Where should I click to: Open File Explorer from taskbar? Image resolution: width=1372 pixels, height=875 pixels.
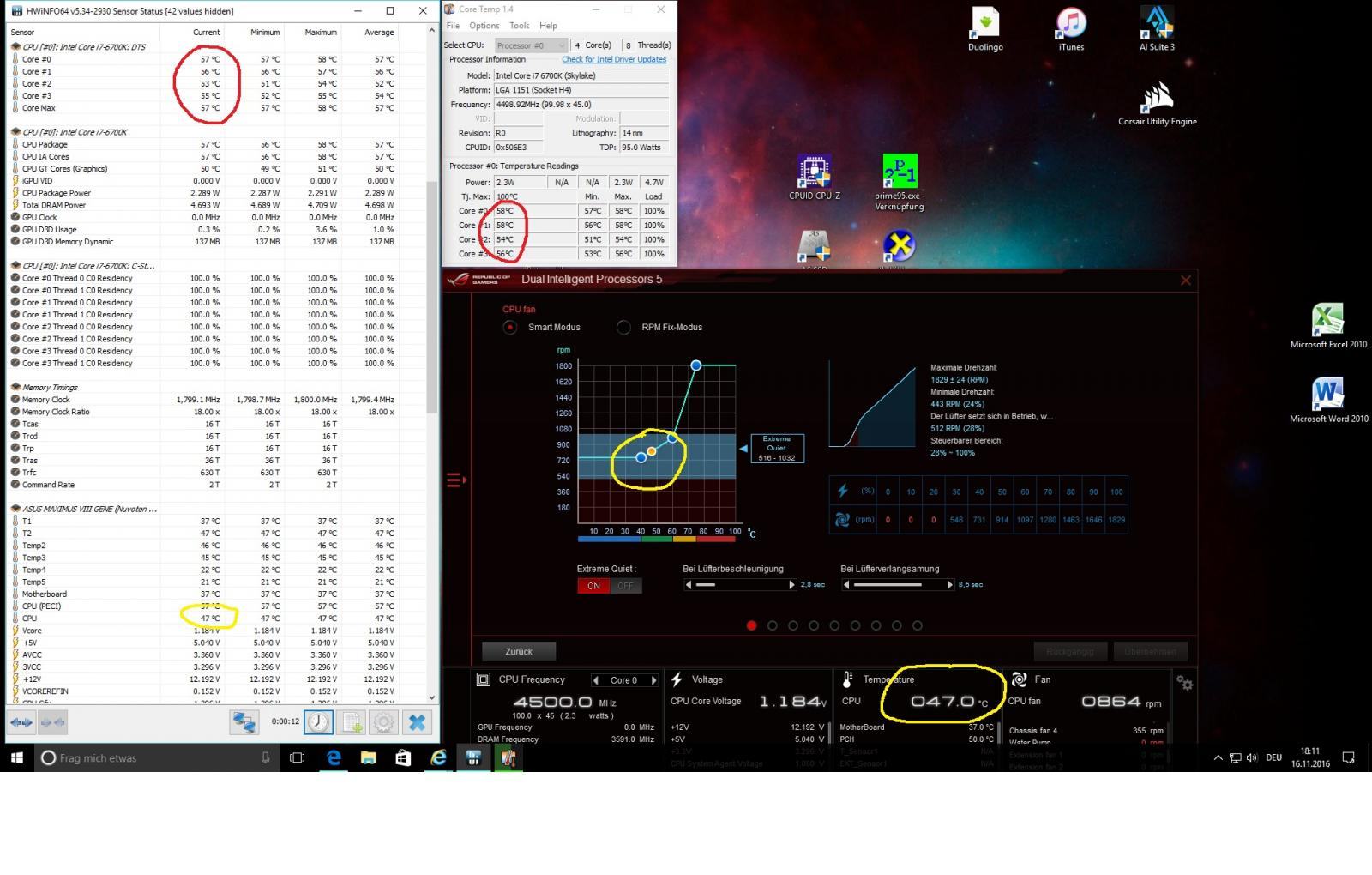tap(368, 757)
